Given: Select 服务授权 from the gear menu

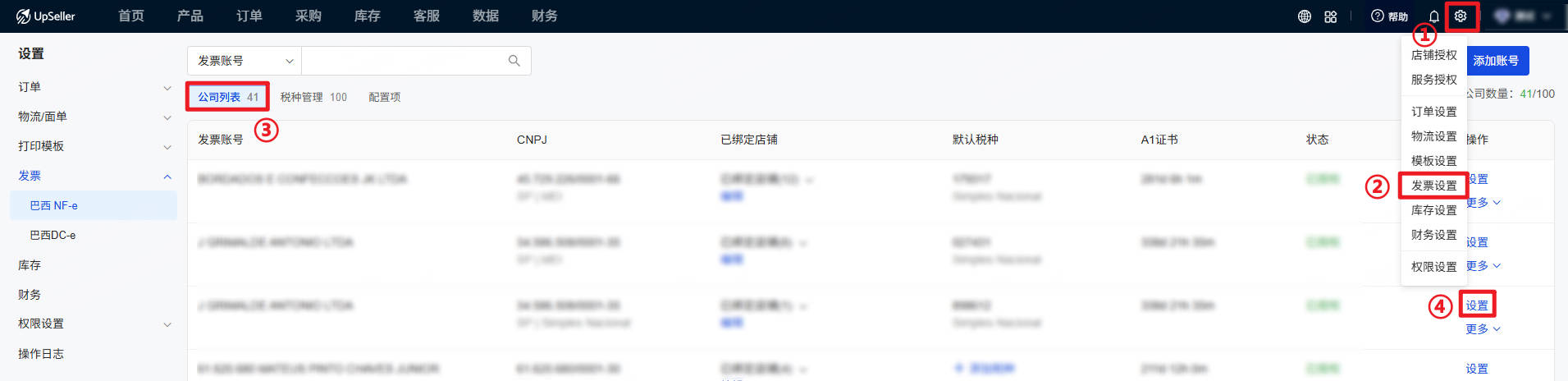Looking at the screenshot, I should point(1434,80).
